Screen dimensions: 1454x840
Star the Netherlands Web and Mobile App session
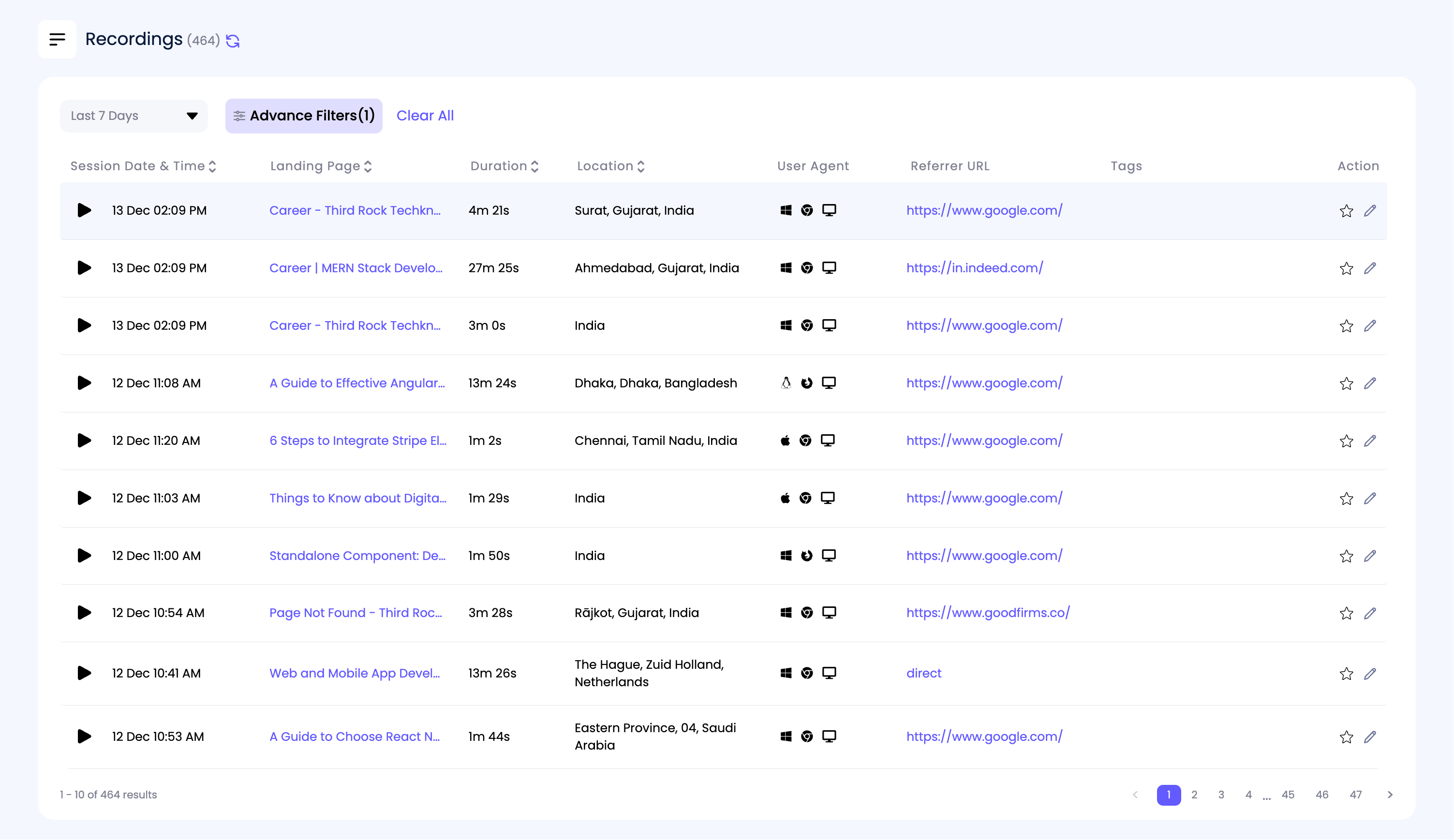click(1346, 673)
